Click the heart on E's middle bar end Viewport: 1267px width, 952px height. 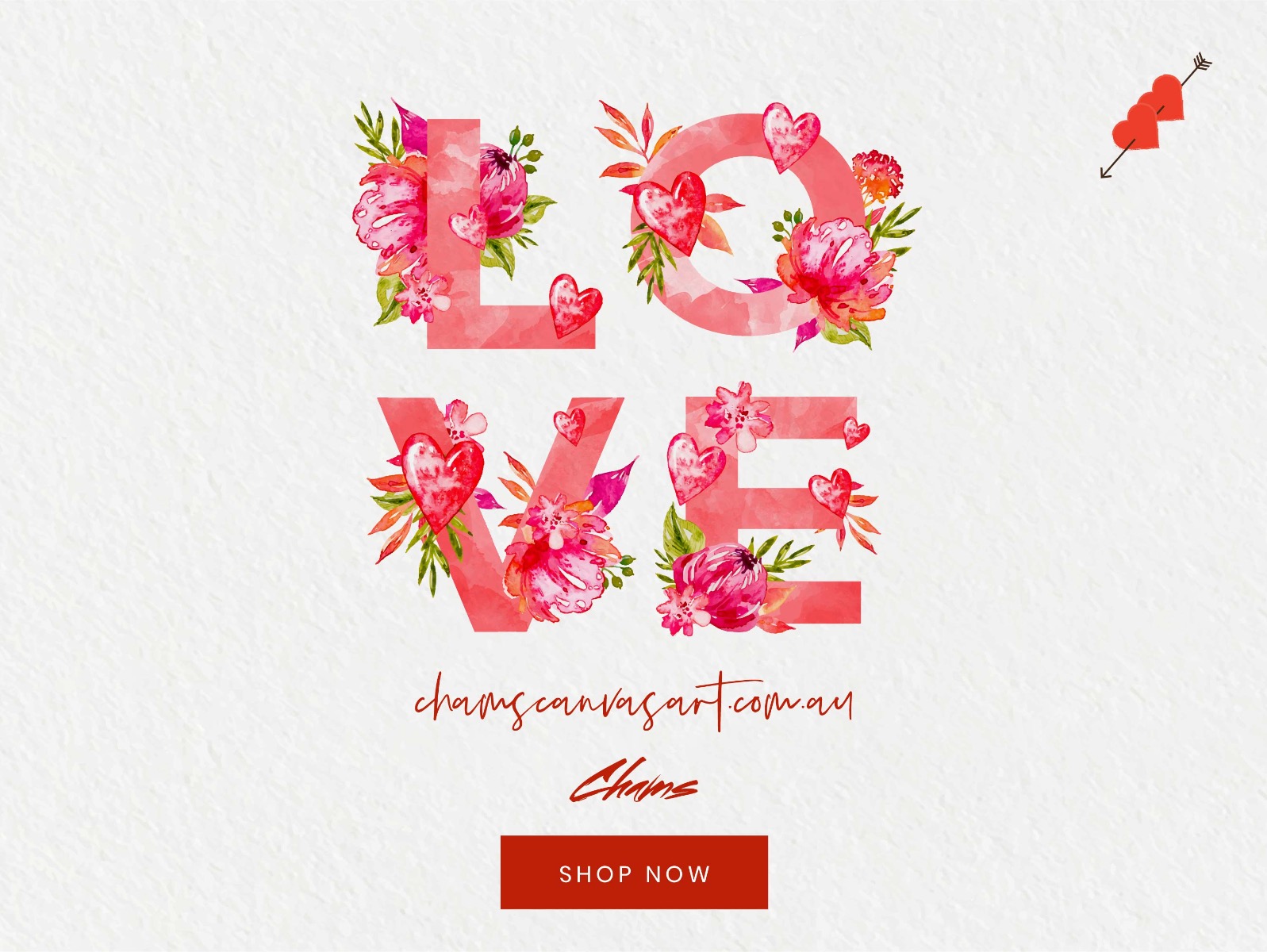(831, 492)
